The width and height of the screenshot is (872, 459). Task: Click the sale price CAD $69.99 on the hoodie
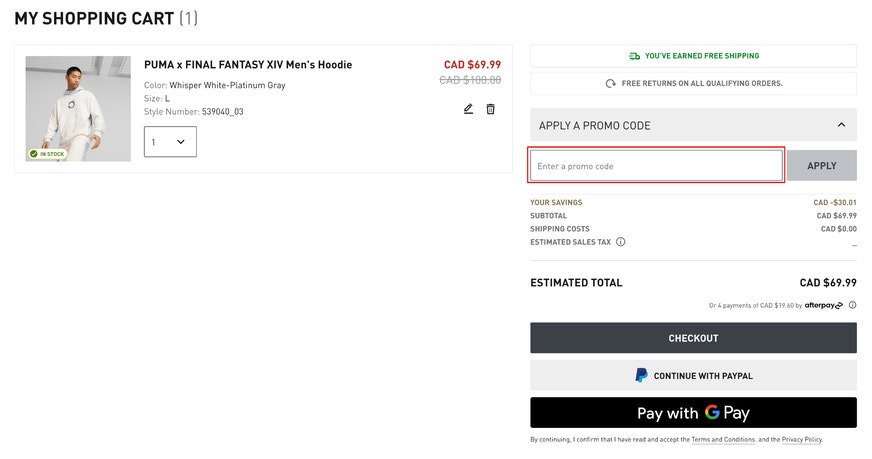pyautogui.click(x=472, y=65)
